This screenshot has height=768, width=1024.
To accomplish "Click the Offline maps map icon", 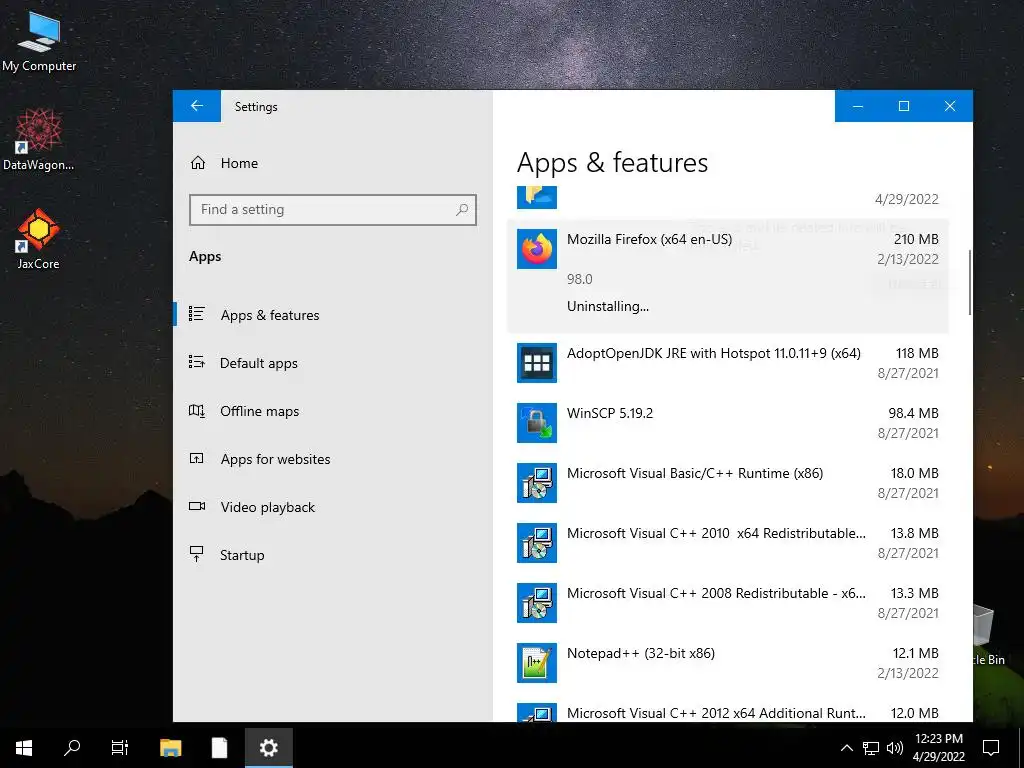I will click(x=197, y=411).
